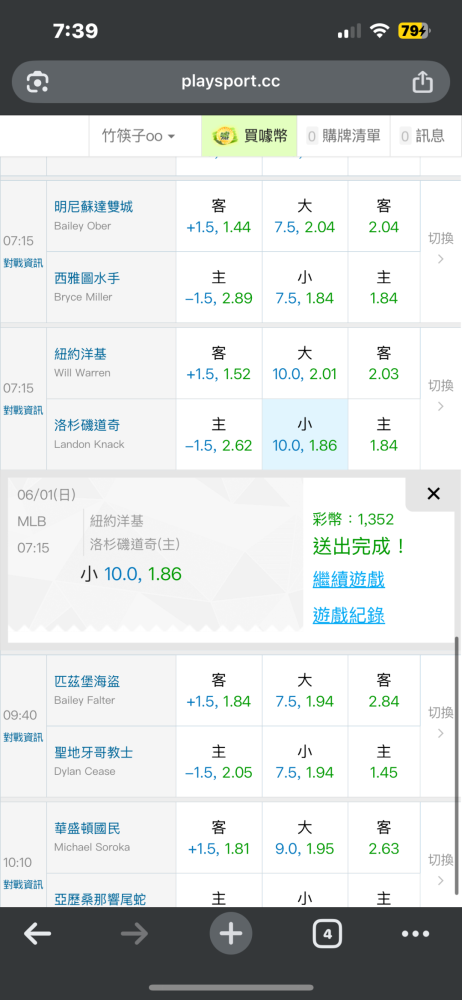
Task: Select 客 2.04 moneyline for 明尼蘇達雙城
Action: [x=384, y=216]
